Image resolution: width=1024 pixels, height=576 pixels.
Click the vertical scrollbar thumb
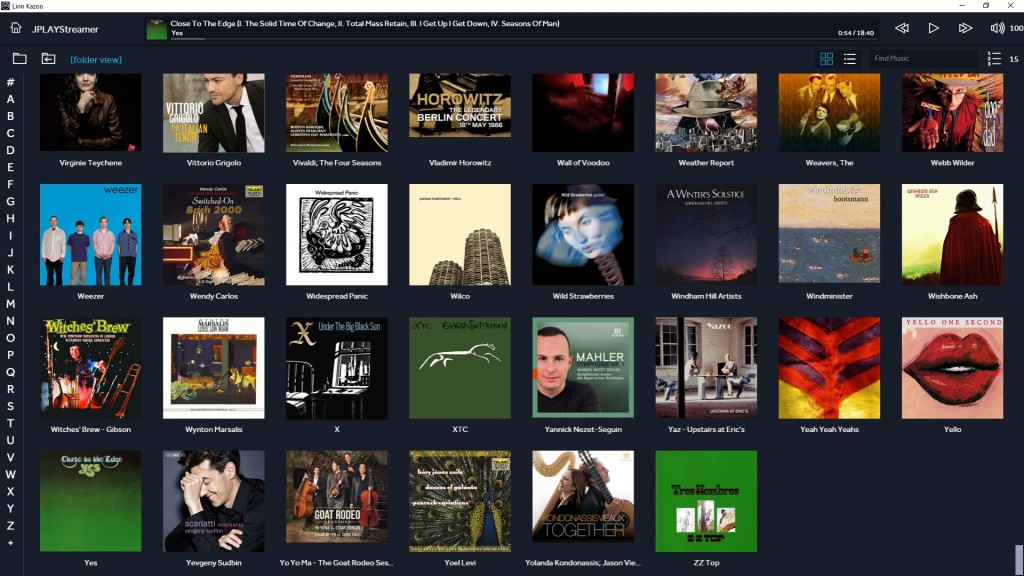pyautogui.click(x=1018, y=560)
